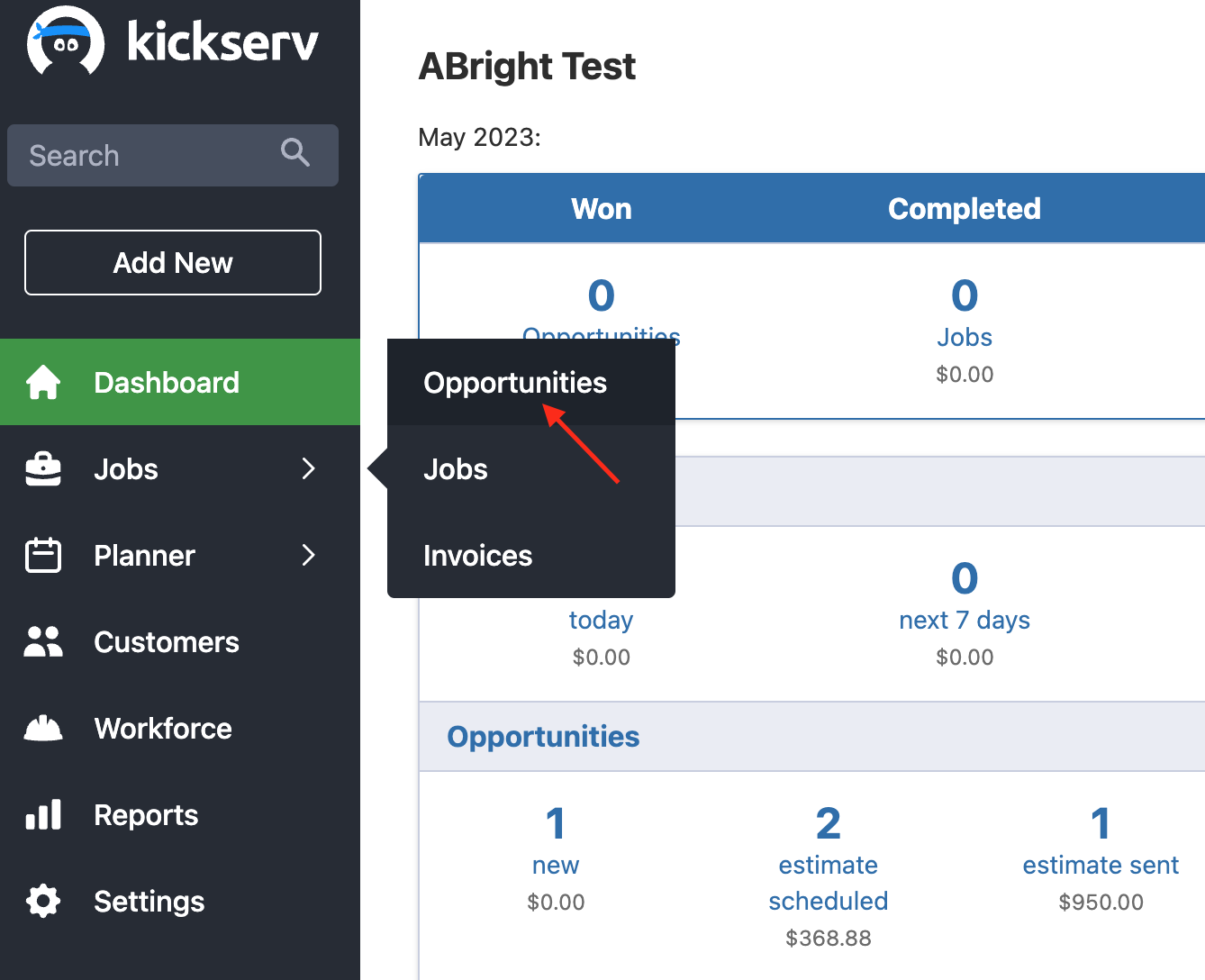
Task: Click the Completed column header
Action: coord(965,209)
